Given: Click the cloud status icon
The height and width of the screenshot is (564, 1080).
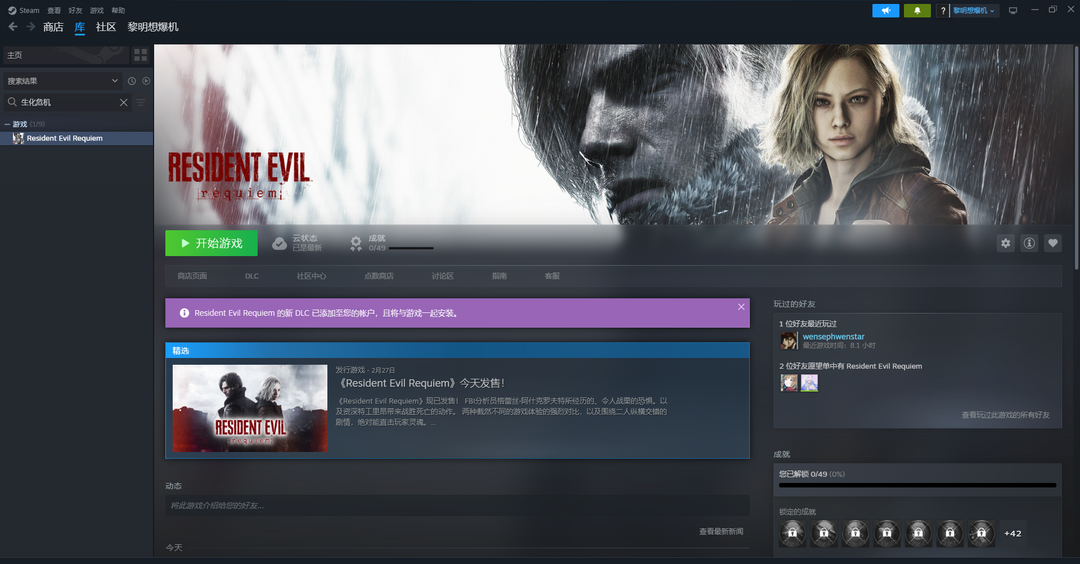Looking at the screenshot, I should 279,244.
